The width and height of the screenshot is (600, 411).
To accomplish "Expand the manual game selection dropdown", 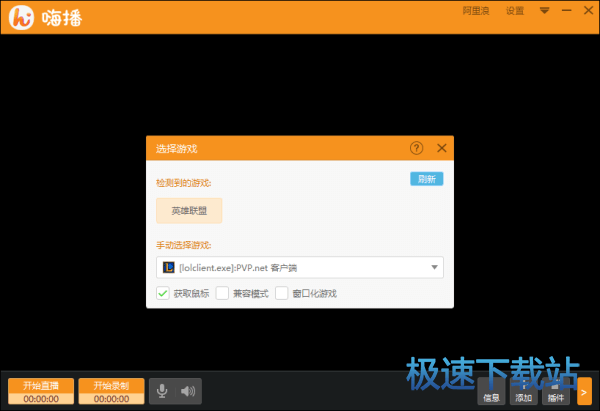I will (434, 267).
